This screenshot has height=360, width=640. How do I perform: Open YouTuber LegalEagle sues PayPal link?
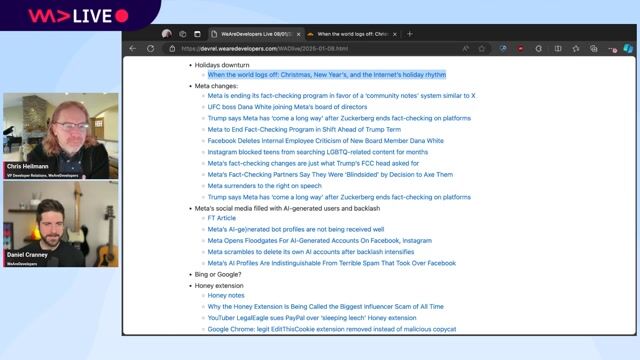click(312, 318)
